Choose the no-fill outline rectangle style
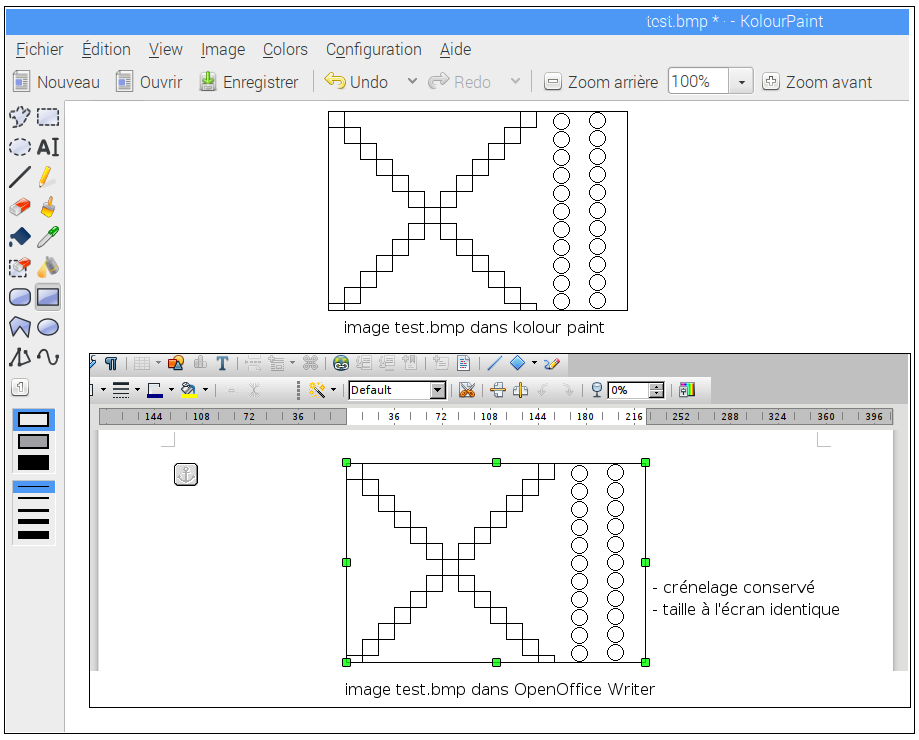The height and width of the screenshot is (740, 919). (x=33, y=420)
